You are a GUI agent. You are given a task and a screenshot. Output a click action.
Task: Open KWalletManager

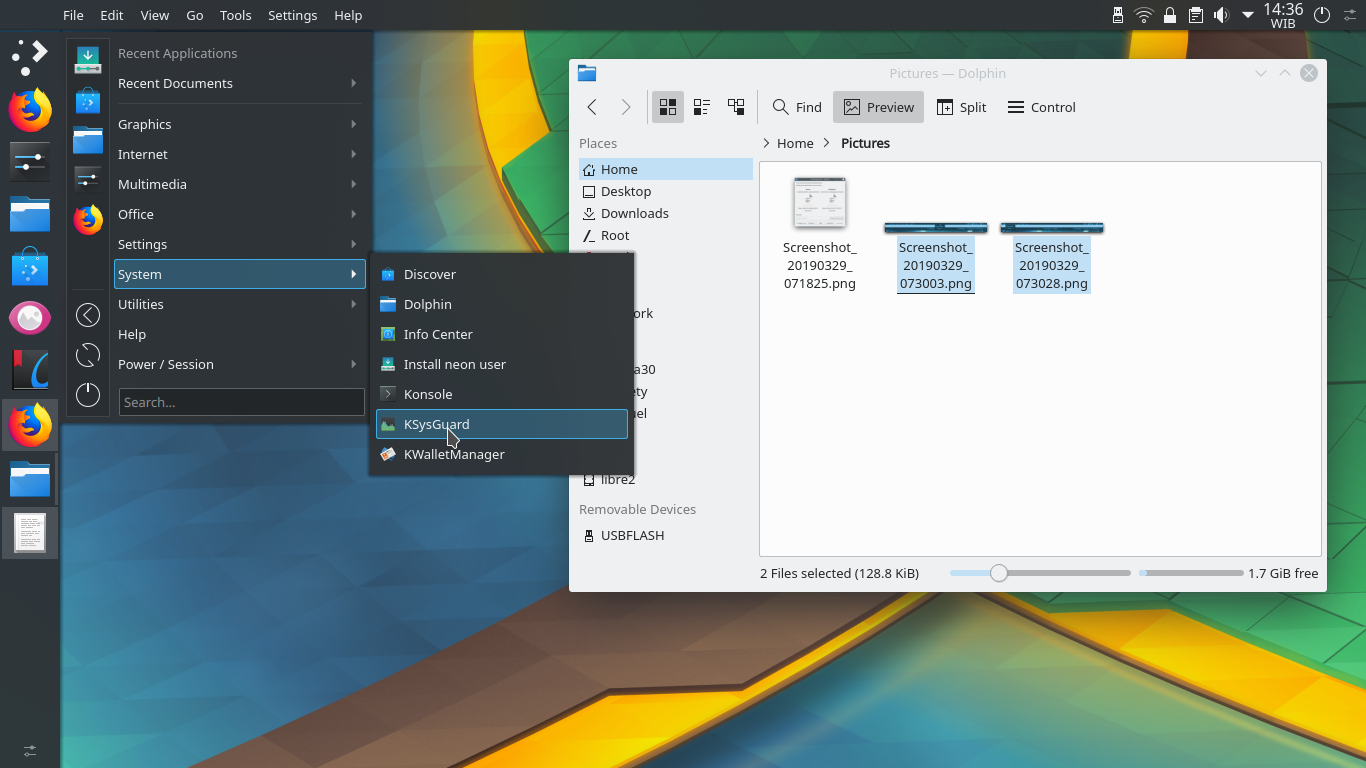(453, 454)
